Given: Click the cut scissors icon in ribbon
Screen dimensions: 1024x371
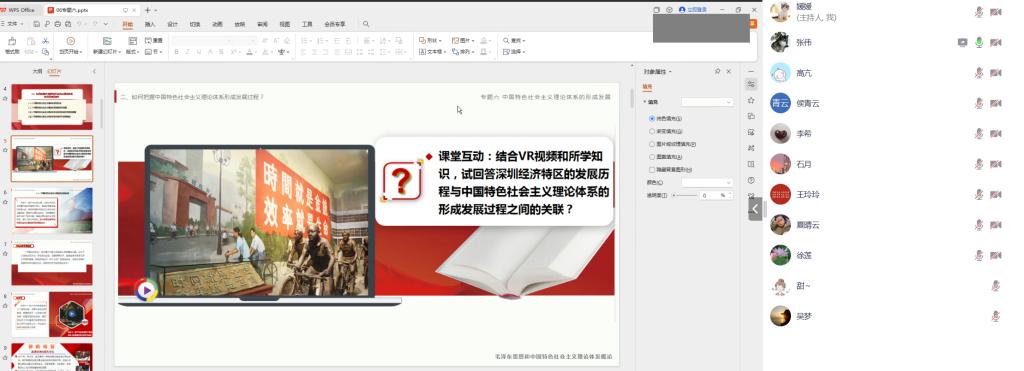Looking at the screenshot, I should pyautogui.click(x=45, y=40).
